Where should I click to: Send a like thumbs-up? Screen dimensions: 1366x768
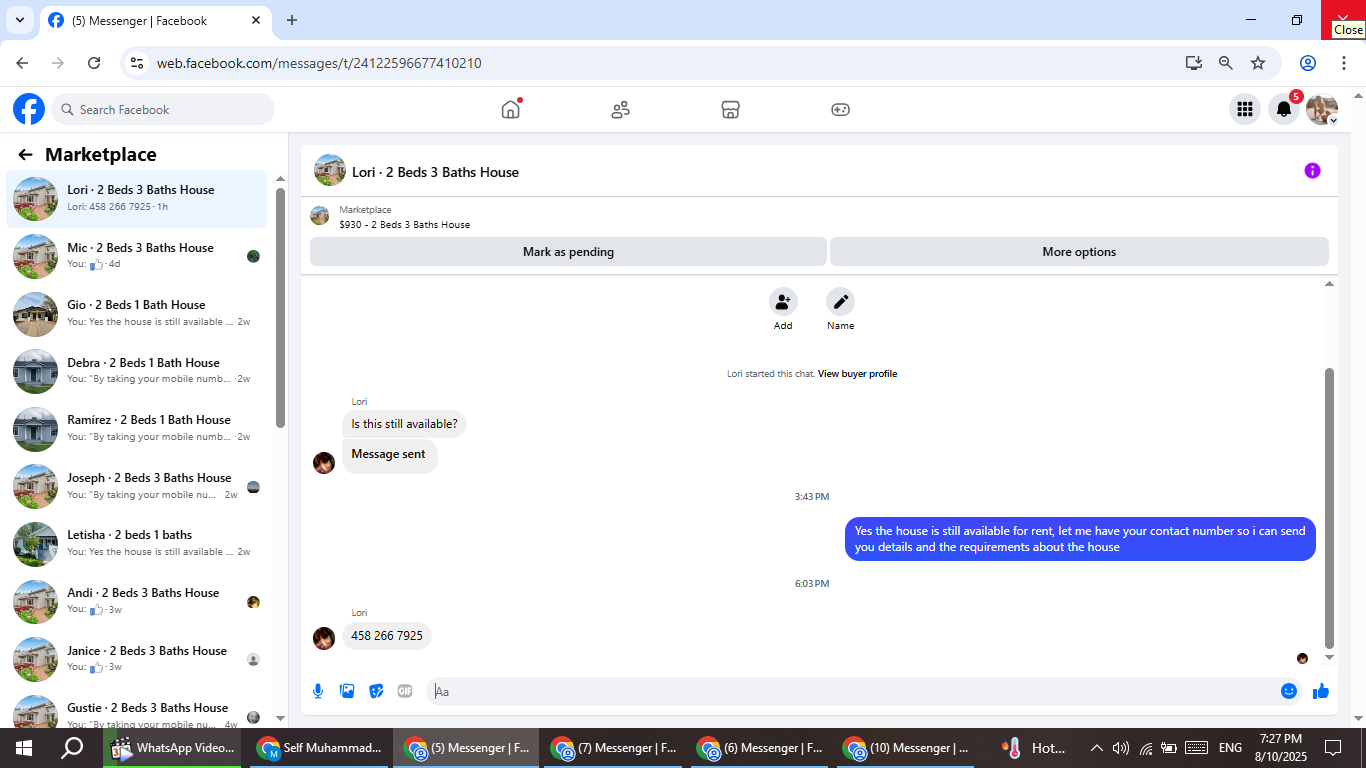click(x=1321, y=691)
